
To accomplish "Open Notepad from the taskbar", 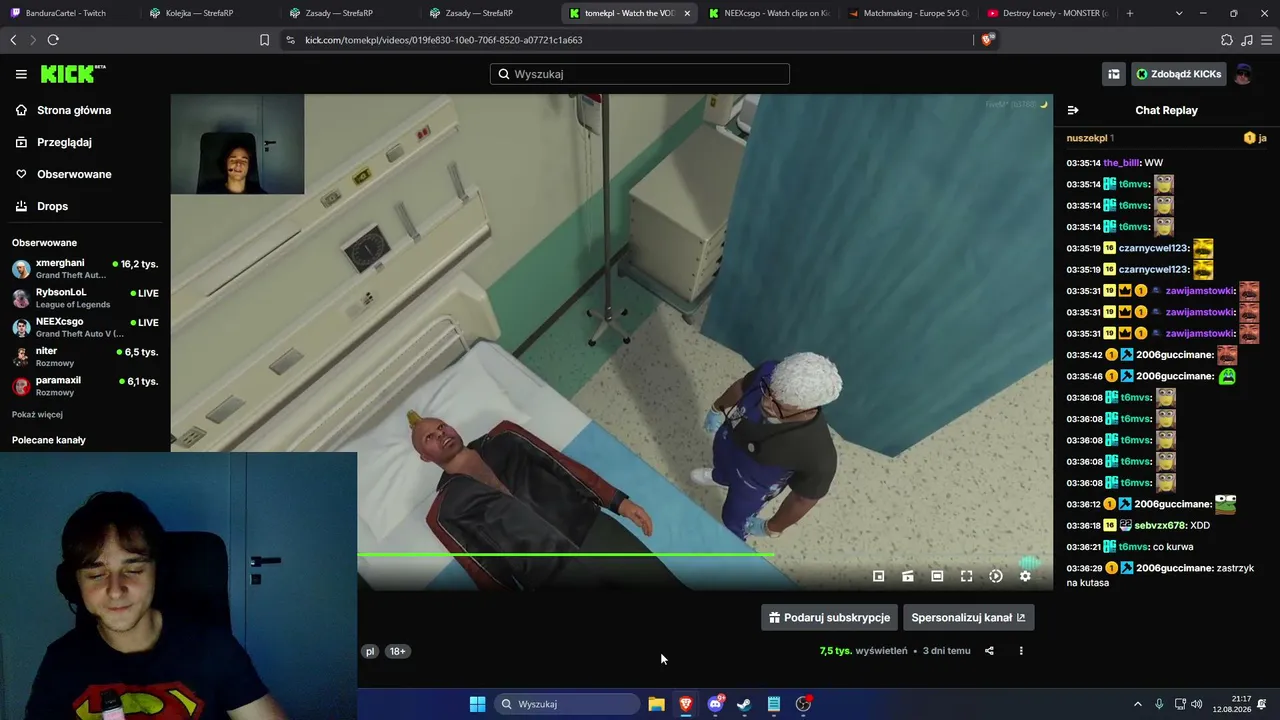I will coord(774,704).
